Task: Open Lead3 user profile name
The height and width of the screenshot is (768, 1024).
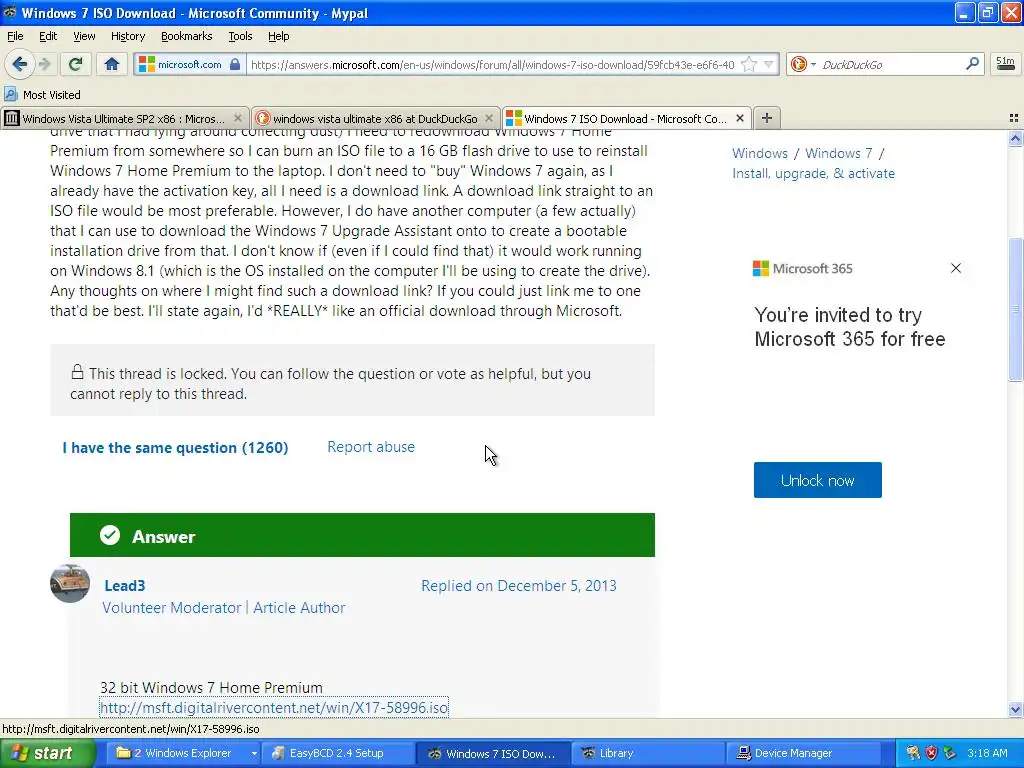Action: 125,586
